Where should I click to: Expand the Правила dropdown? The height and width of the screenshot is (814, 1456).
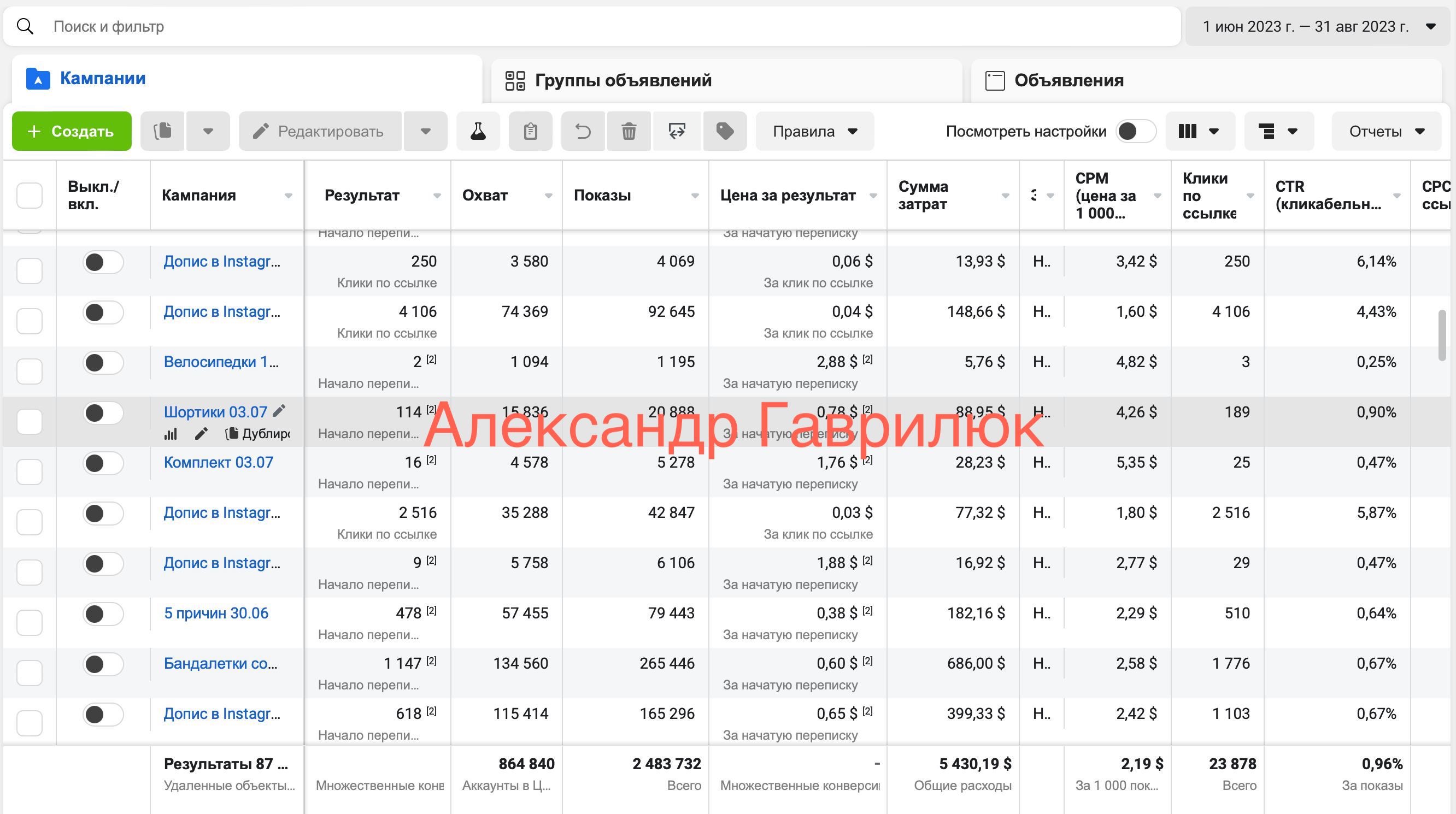pyautogui.click(x=814, y=131)
